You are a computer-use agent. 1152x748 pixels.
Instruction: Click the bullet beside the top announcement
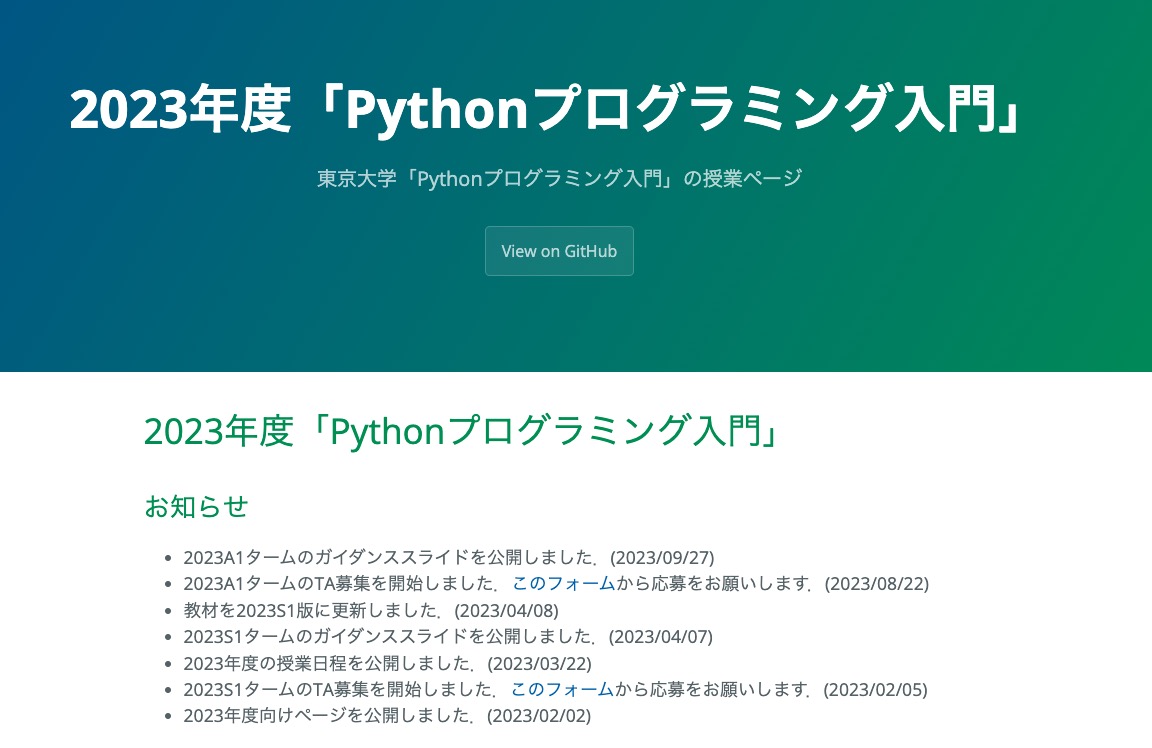click(166, 557)
